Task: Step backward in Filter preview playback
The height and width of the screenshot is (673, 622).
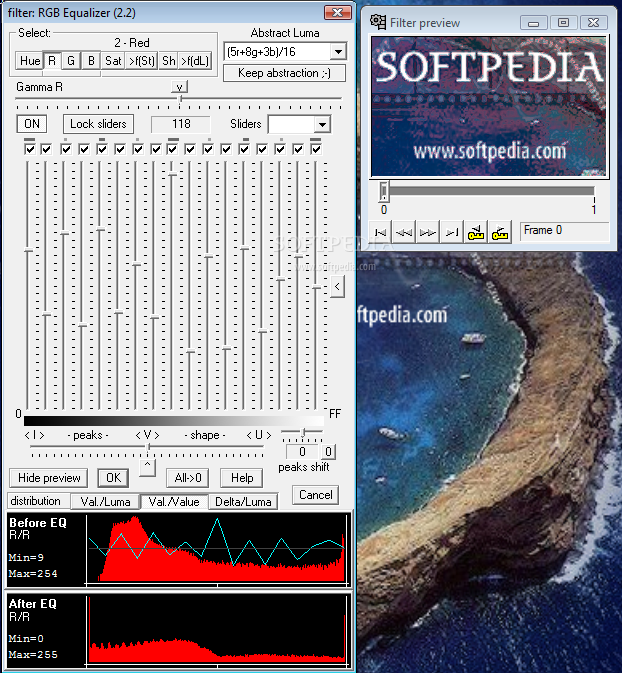Action: point(404,232)
